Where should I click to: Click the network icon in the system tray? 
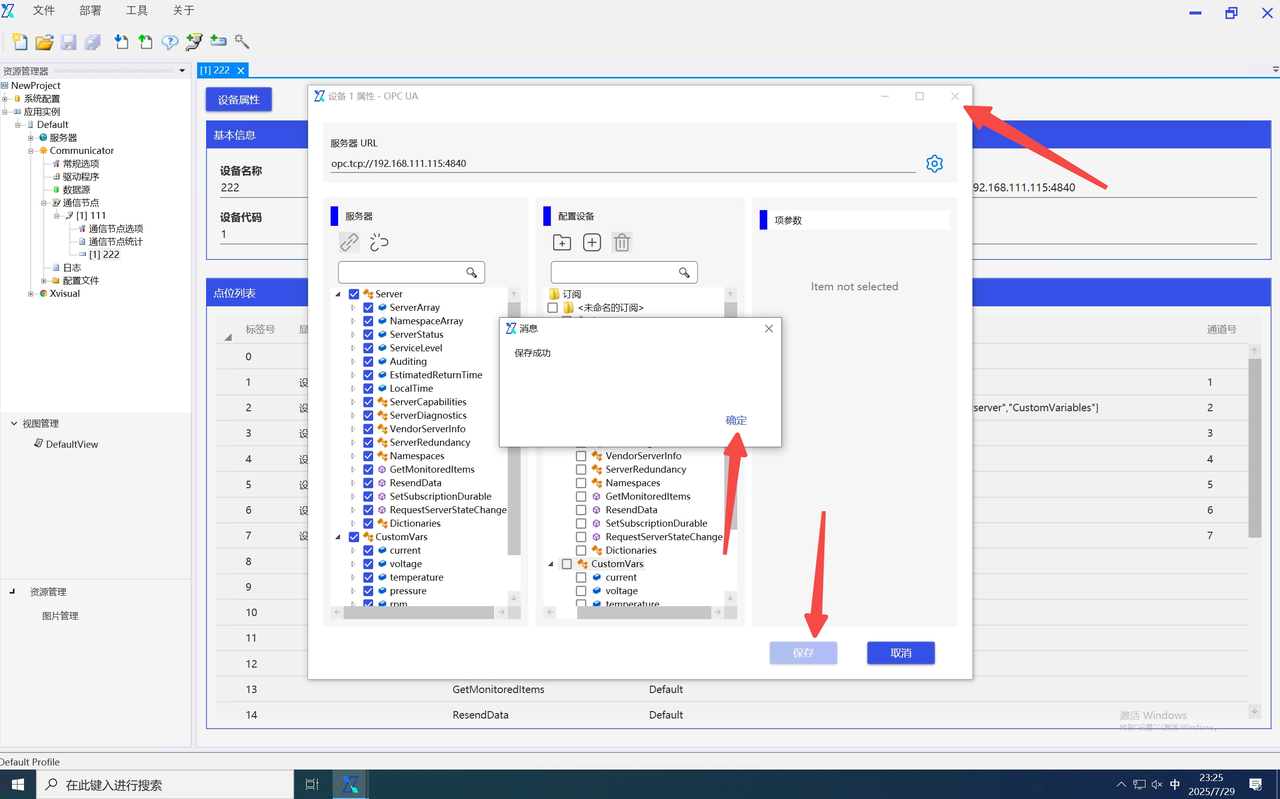pos(1138,785)
